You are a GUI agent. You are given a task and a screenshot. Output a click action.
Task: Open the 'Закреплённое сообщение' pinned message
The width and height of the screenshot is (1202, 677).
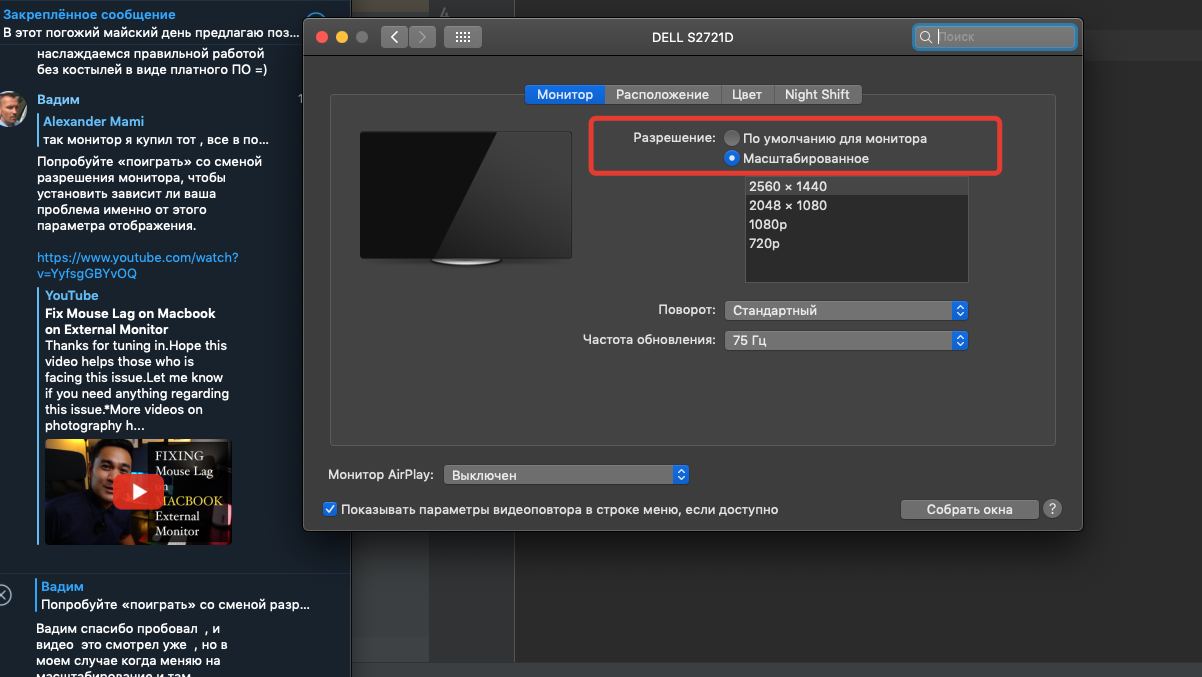coord(151,23)
